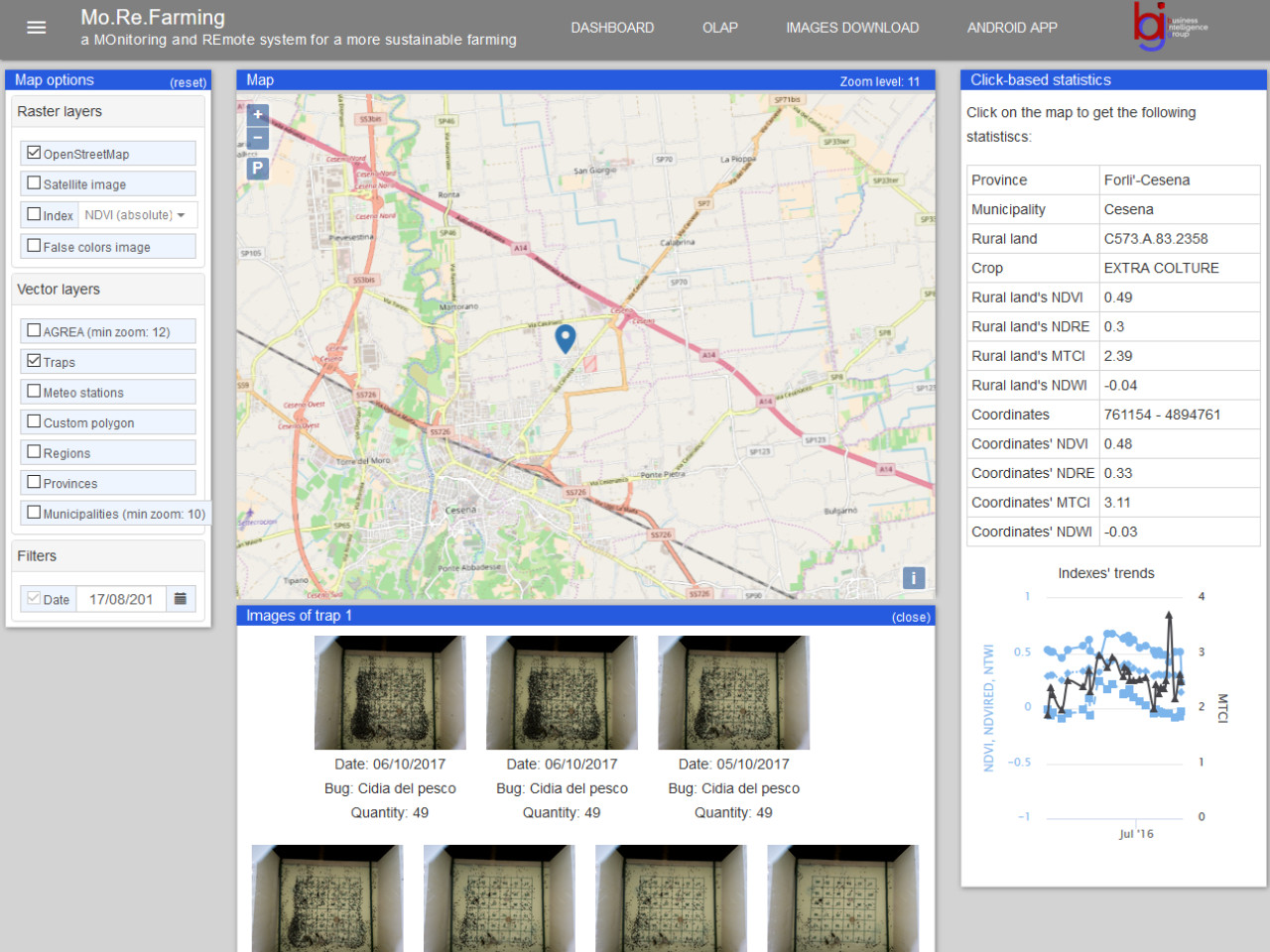Click the Raster layers section heading
Image resolution: width=1270 pixels, height=952 pixels.
coord(60,111)
